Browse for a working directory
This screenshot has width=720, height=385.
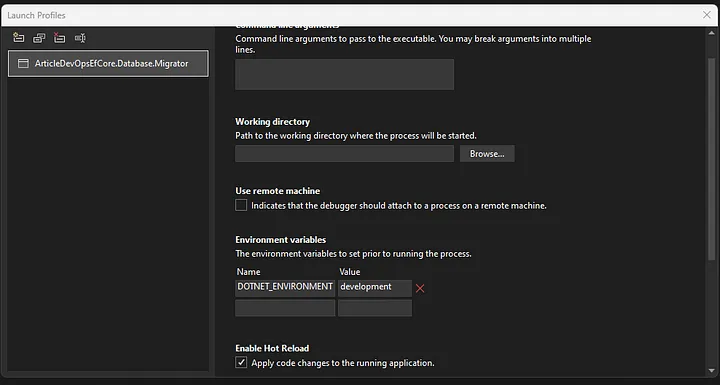click(487, 153)
